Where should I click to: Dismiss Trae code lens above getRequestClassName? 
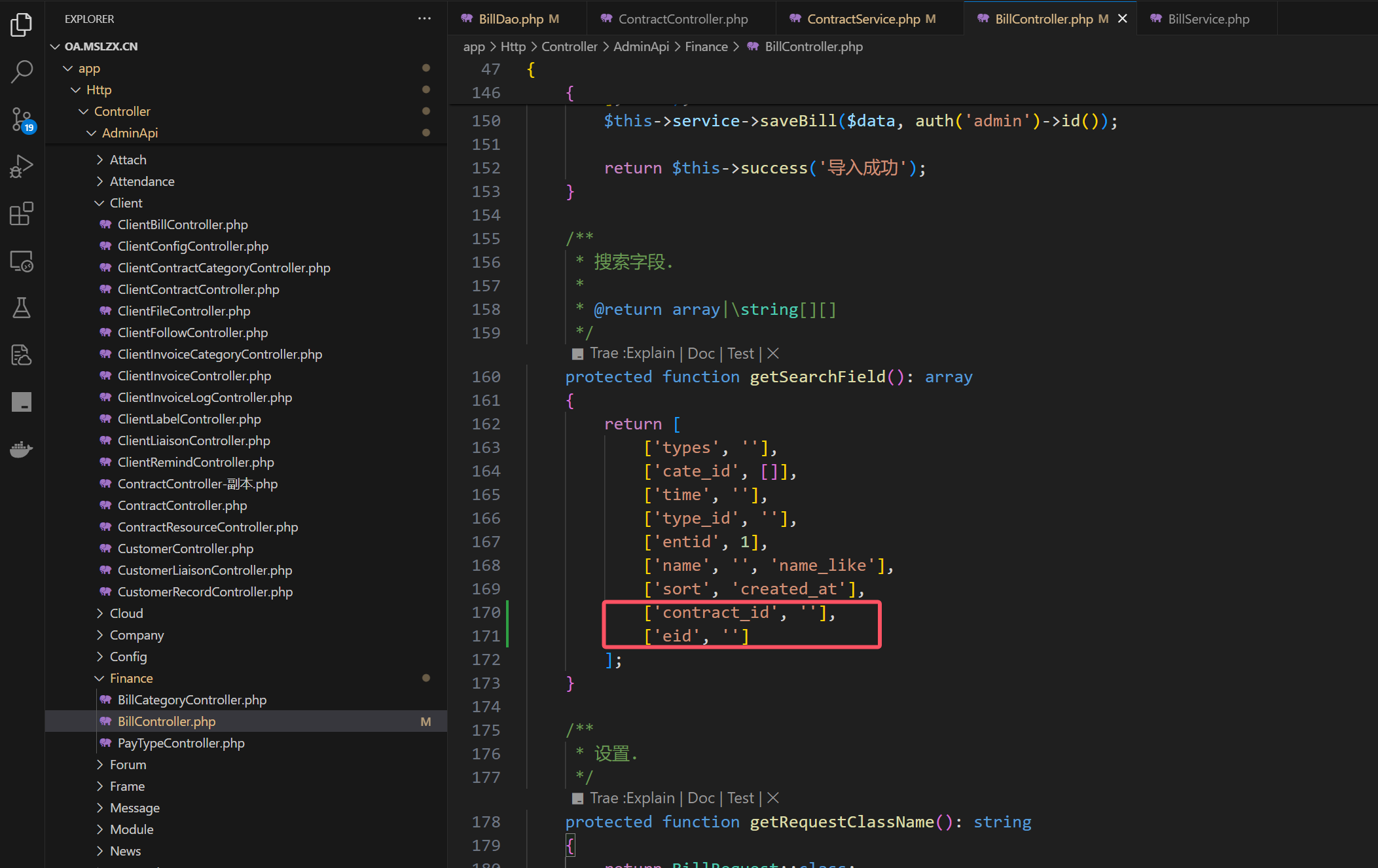pos(773,798)
